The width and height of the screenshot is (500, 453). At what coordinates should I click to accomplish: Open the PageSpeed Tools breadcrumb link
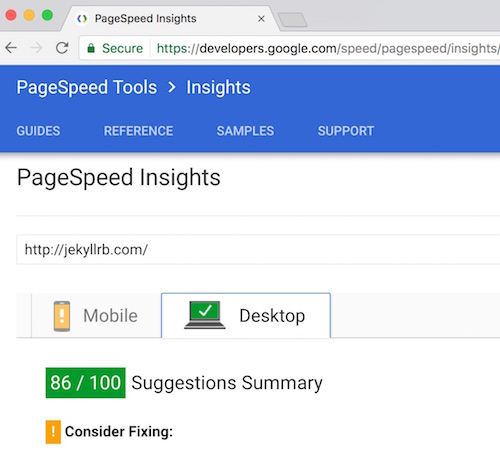[x=87, y=87]
